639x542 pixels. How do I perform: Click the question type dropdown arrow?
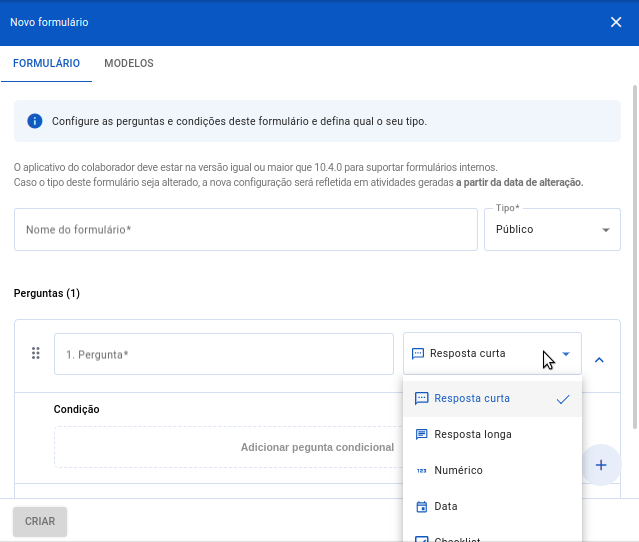click(566, 354)
